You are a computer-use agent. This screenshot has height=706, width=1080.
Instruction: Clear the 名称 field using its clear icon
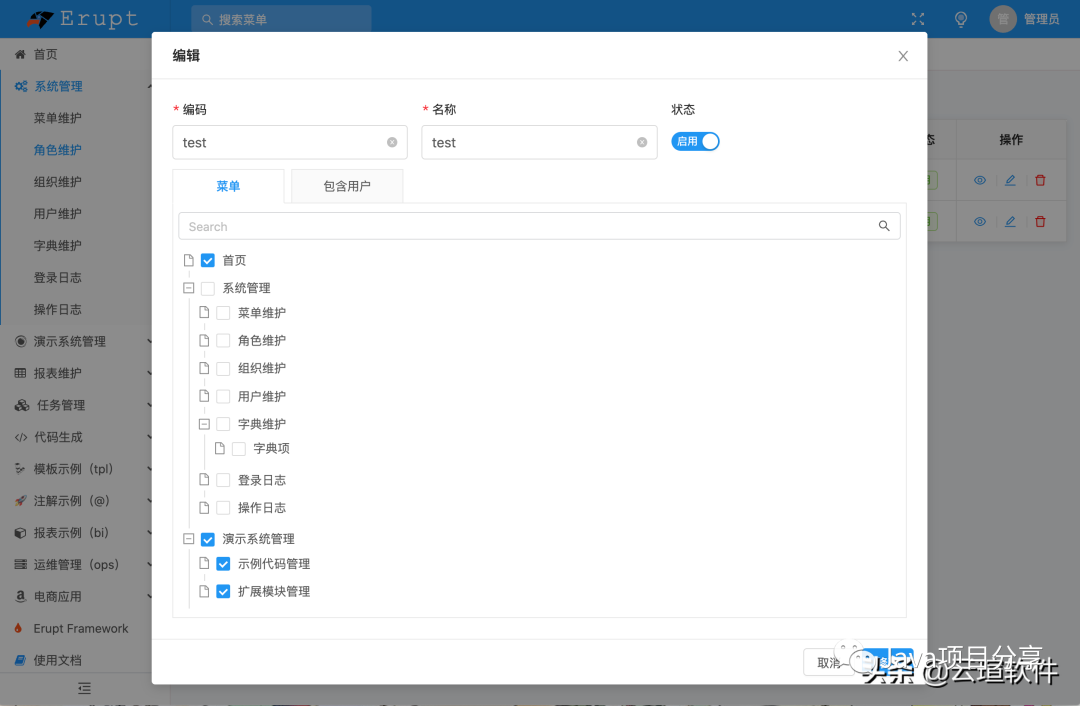point(641,142)
